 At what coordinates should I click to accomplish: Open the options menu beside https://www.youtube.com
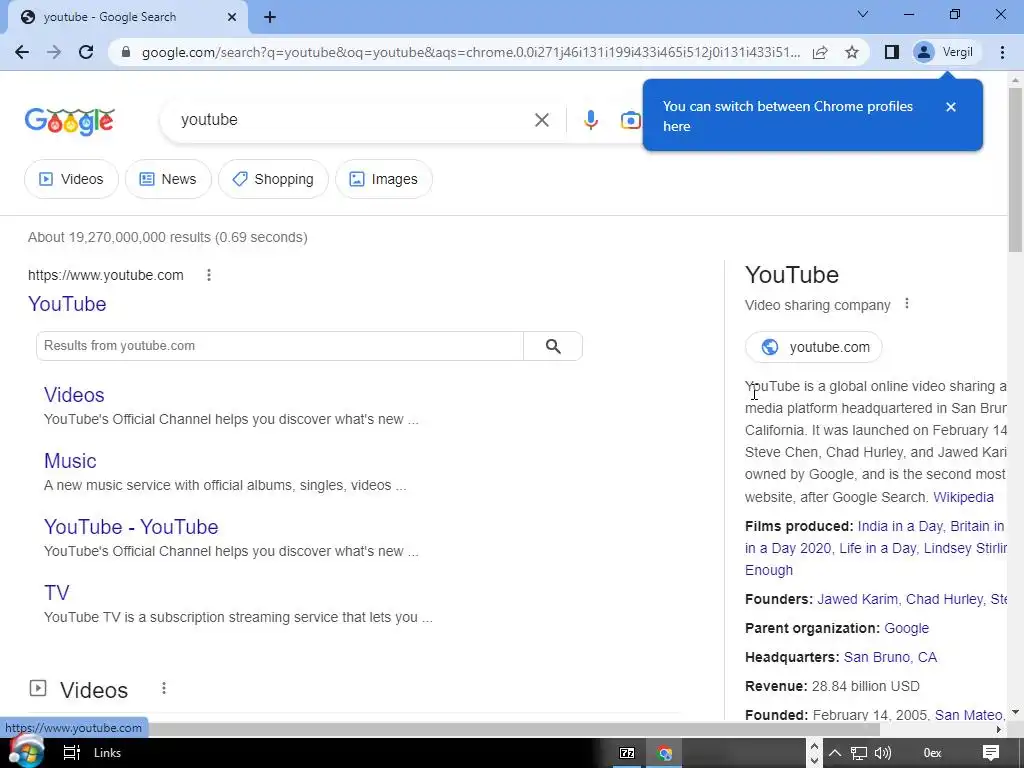(209, 275)
